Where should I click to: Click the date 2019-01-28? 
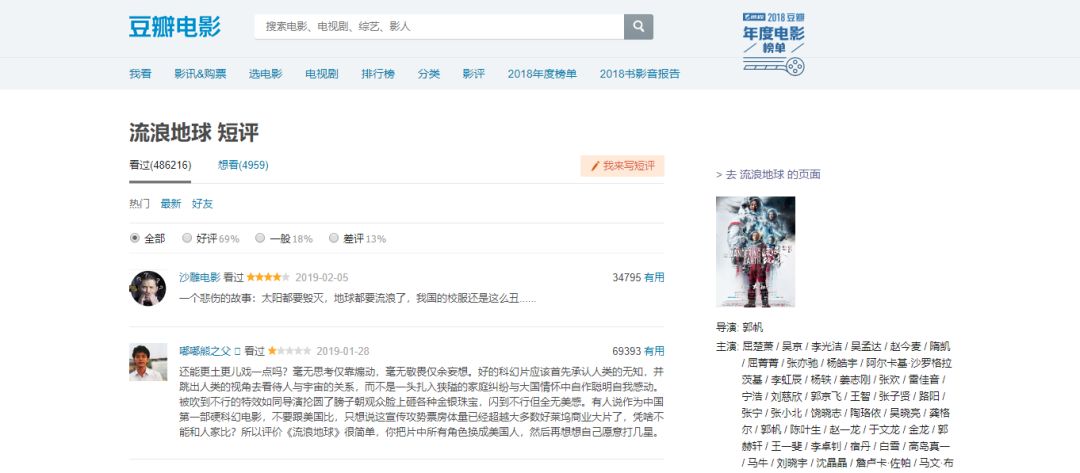(x=343, y=351)
